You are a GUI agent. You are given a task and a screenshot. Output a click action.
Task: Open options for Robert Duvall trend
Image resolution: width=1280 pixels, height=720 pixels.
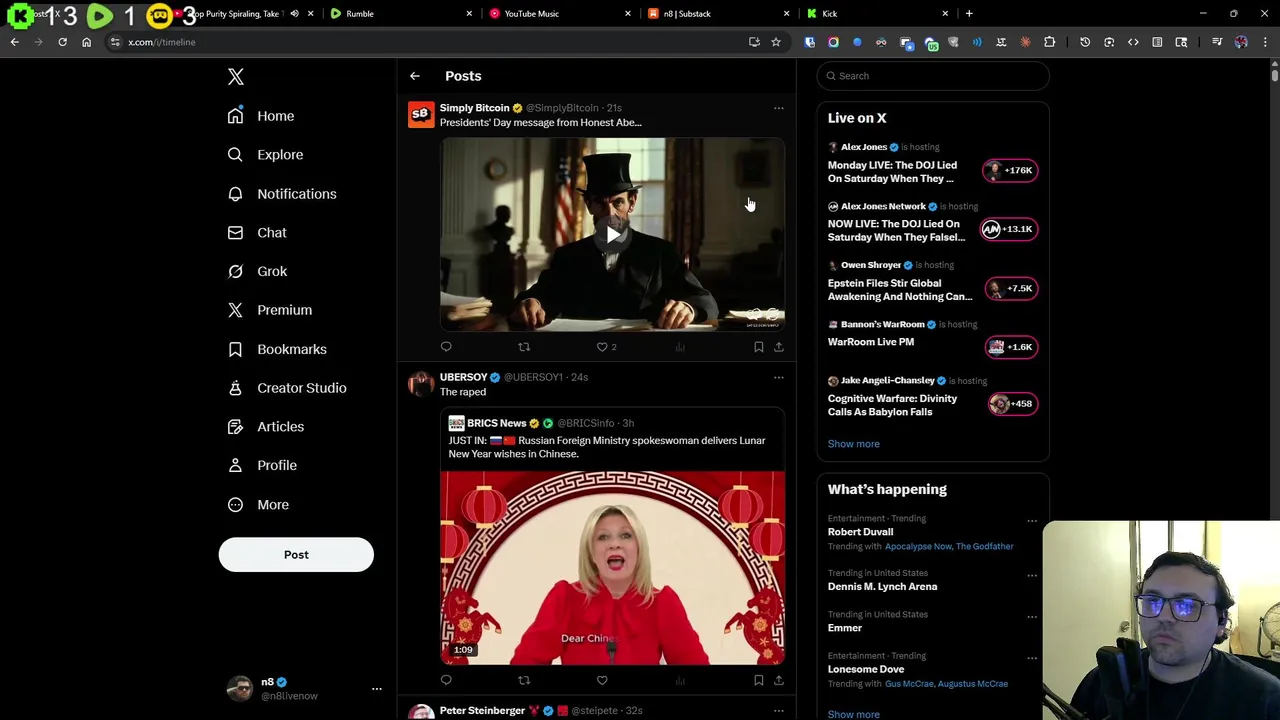(1031, 520)
